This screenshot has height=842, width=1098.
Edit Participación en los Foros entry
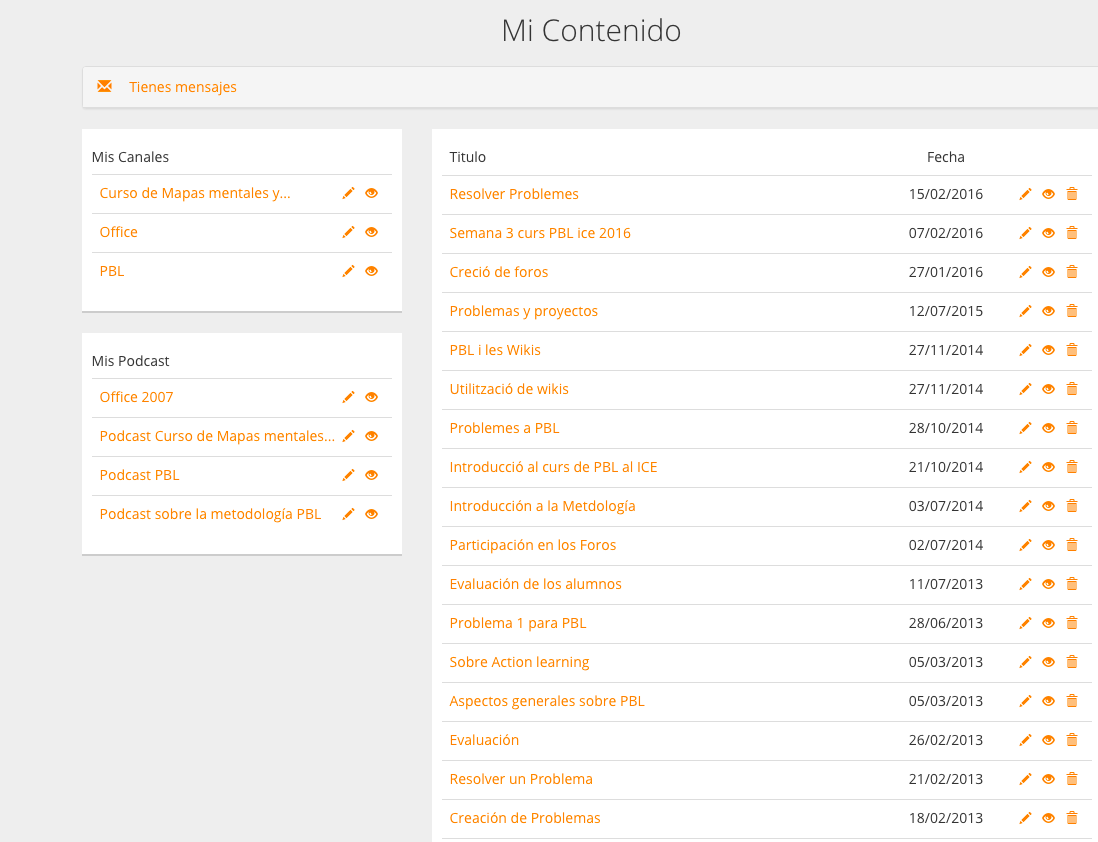1025,546
